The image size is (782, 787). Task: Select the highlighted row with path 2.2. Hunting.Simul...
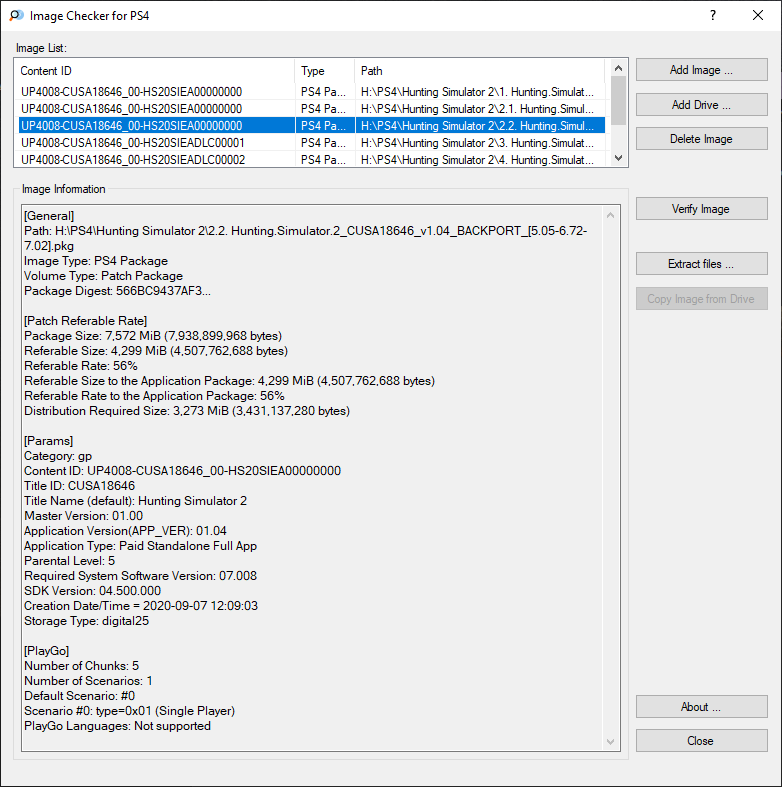pos(312,125)
